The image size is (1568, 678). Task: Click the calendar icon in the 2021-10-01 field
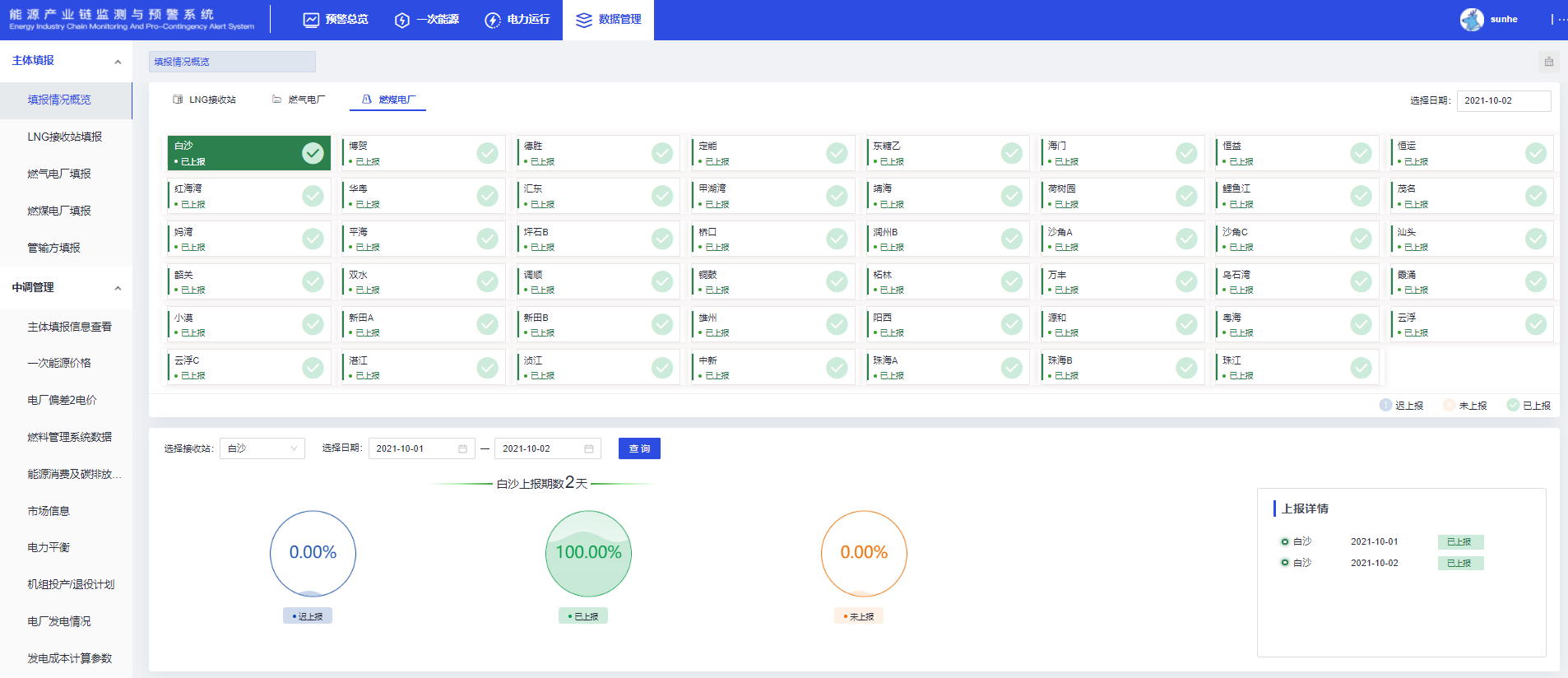click(x=462, y=448)
